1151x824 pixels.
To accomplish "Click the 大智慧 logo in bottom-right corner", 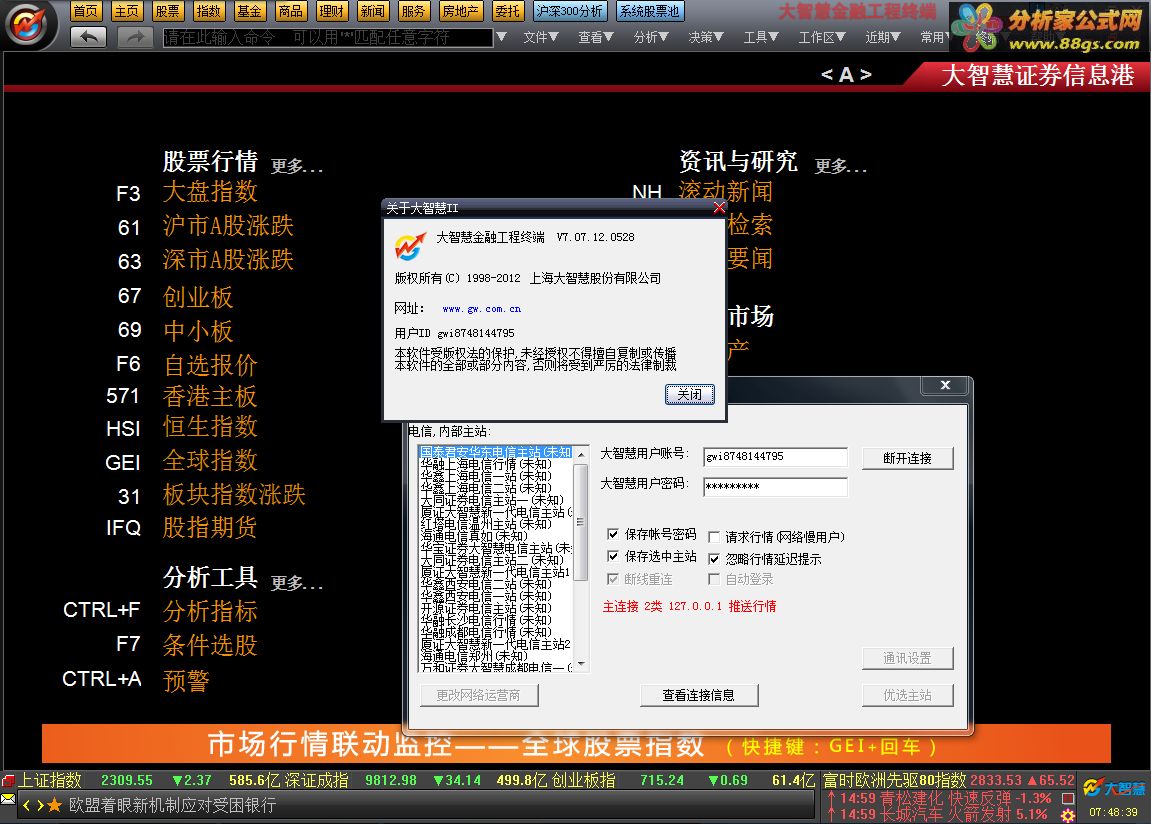I will [x=1114, y=789].
